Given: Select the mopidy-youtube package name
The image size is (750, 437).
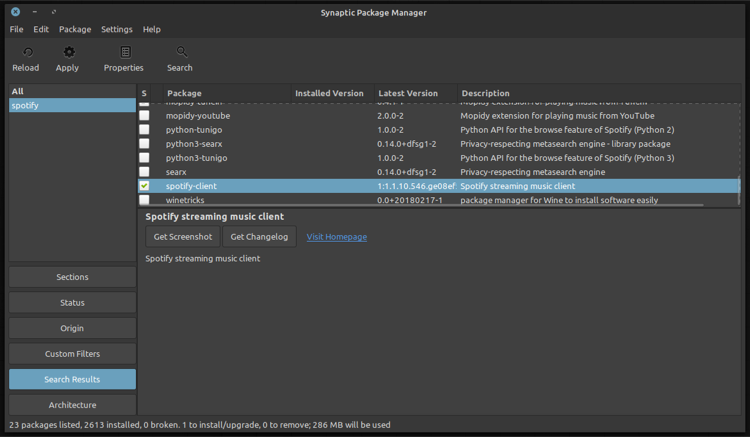Looking at the screenshot, I should pos(198,116).
